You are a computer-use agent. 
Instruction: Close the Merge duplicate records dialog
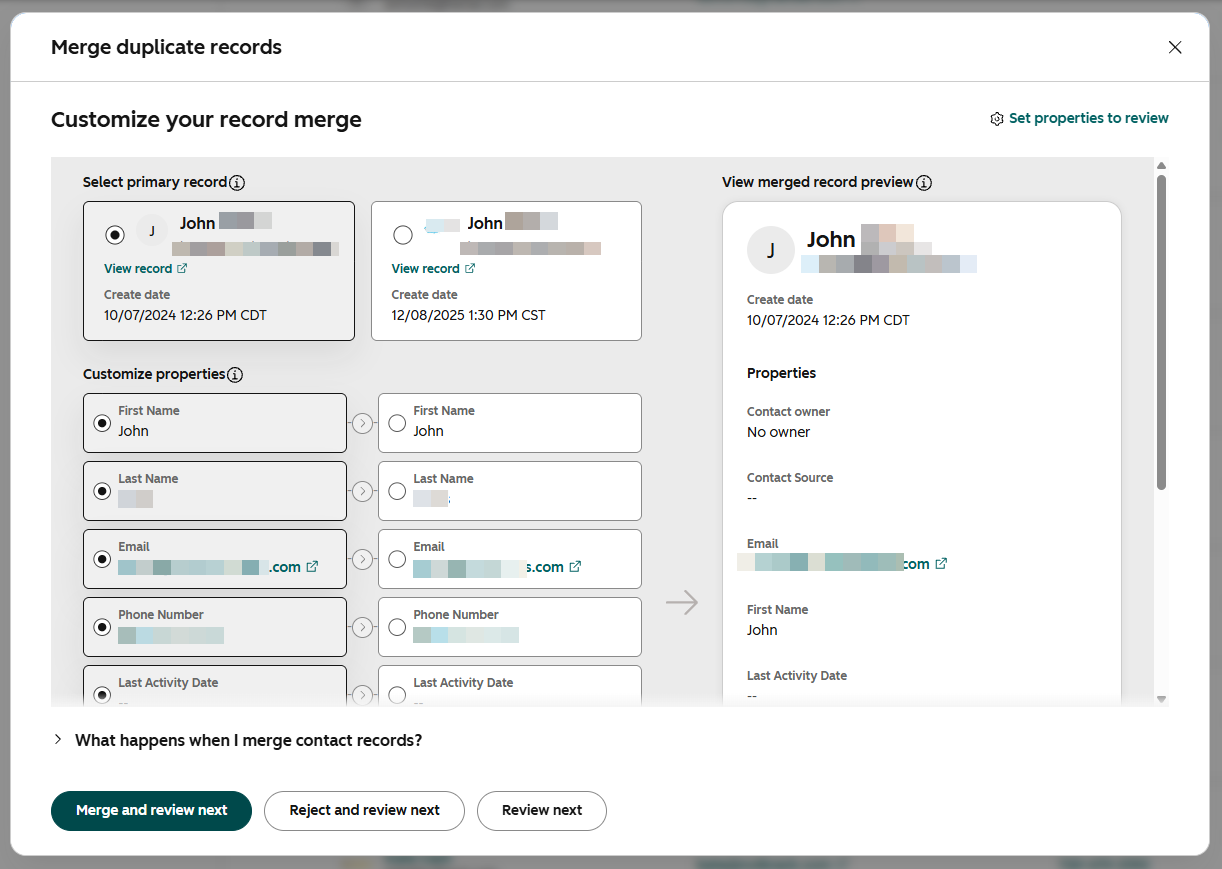coord(1175,47)
